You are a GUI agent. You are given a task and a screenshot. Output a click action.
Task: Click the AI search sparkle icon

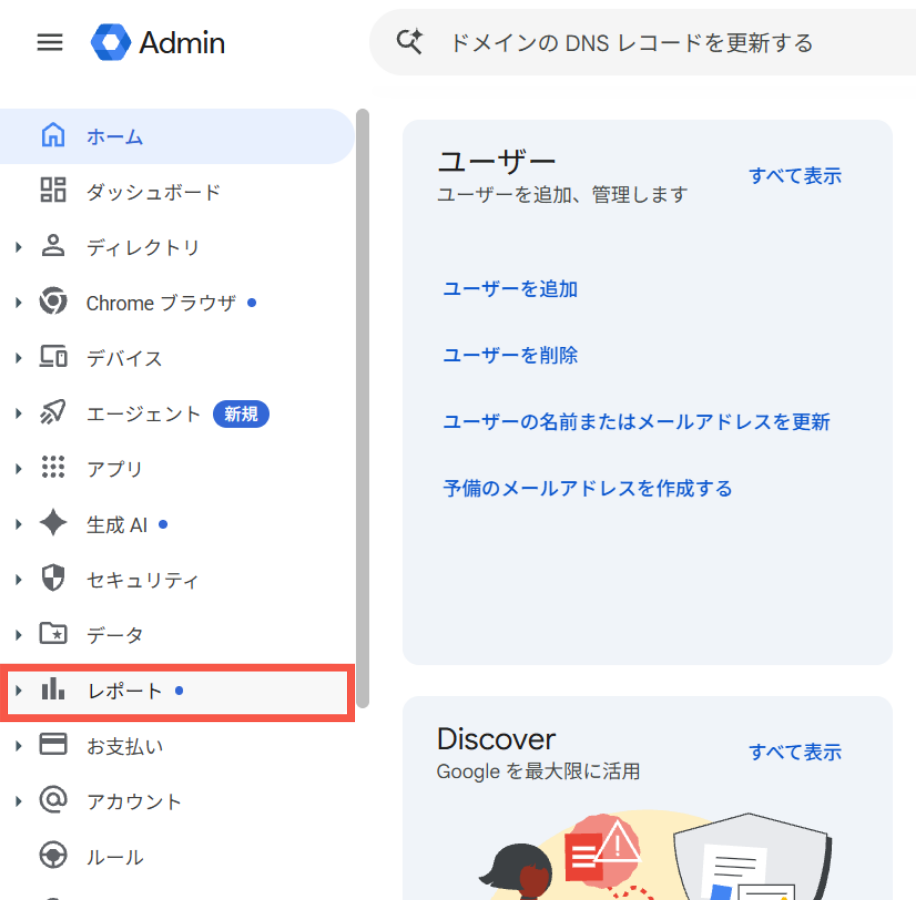(x=410, y=42)
